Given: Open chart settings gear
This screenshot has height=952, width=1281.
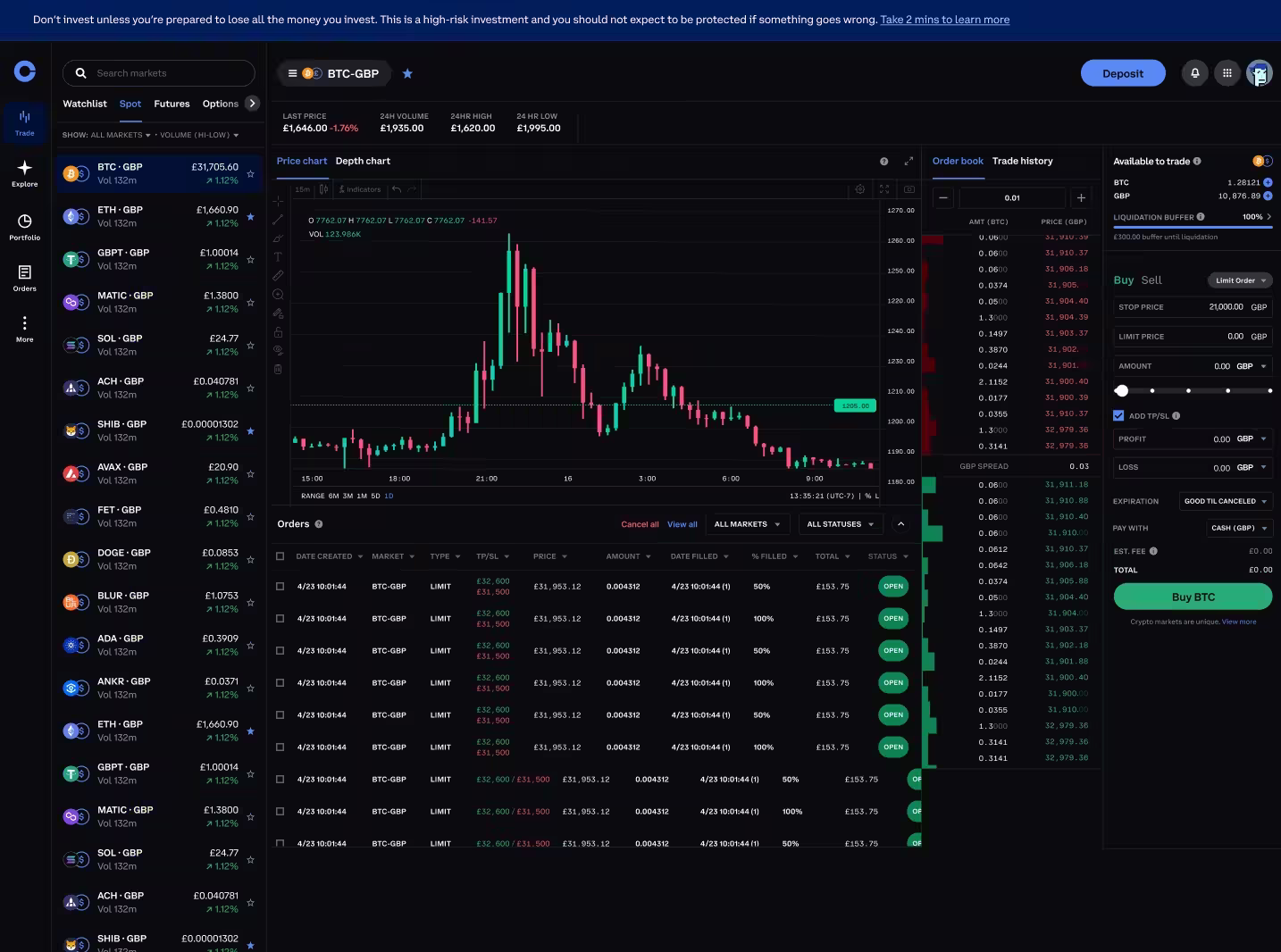Looking at the screenshot, I should (x=859, y=189).
